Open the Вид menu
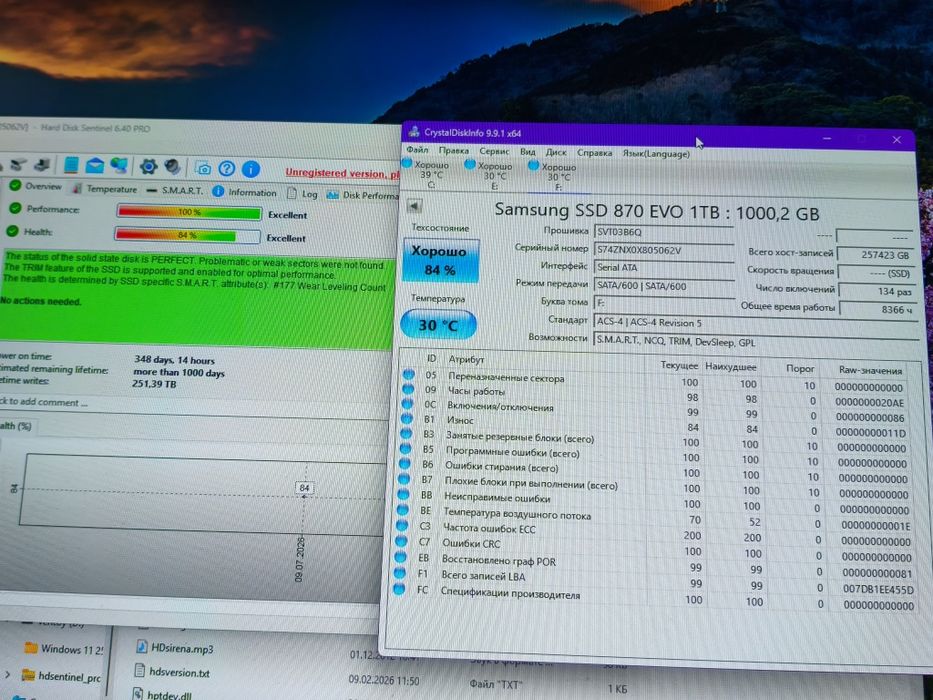933x700 pixels. click(528, 152)
